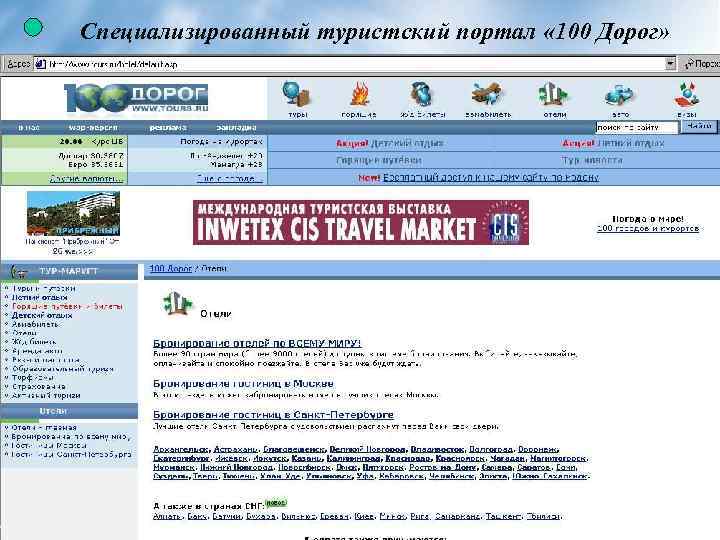The height and width of the screenshot is (540, 720).
Task: Open Образовательный туризм in sidebar
Action: click(x=62, y=369)
